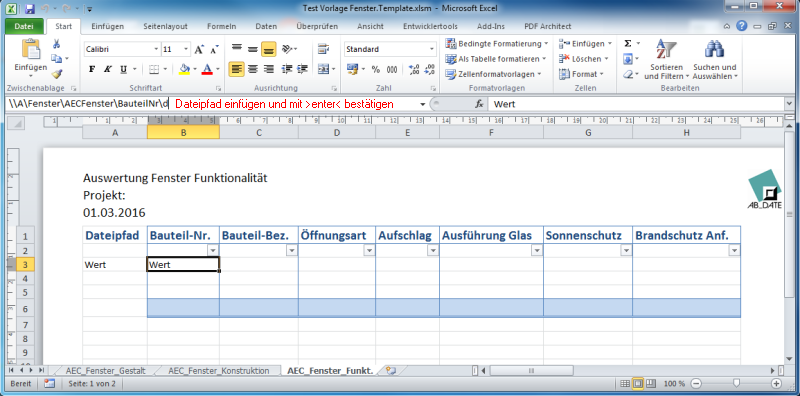Click the red font color A icon

(207, 69)
